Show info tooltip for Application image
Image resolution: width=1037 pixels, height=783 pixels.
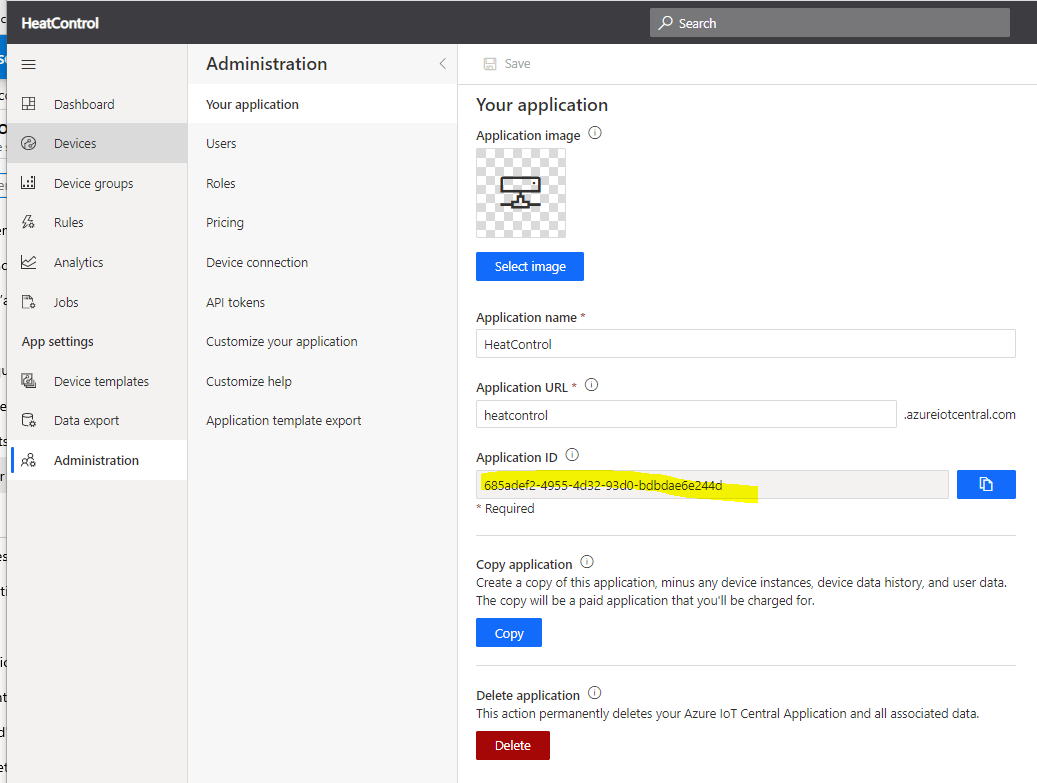(x=595, y=133)
